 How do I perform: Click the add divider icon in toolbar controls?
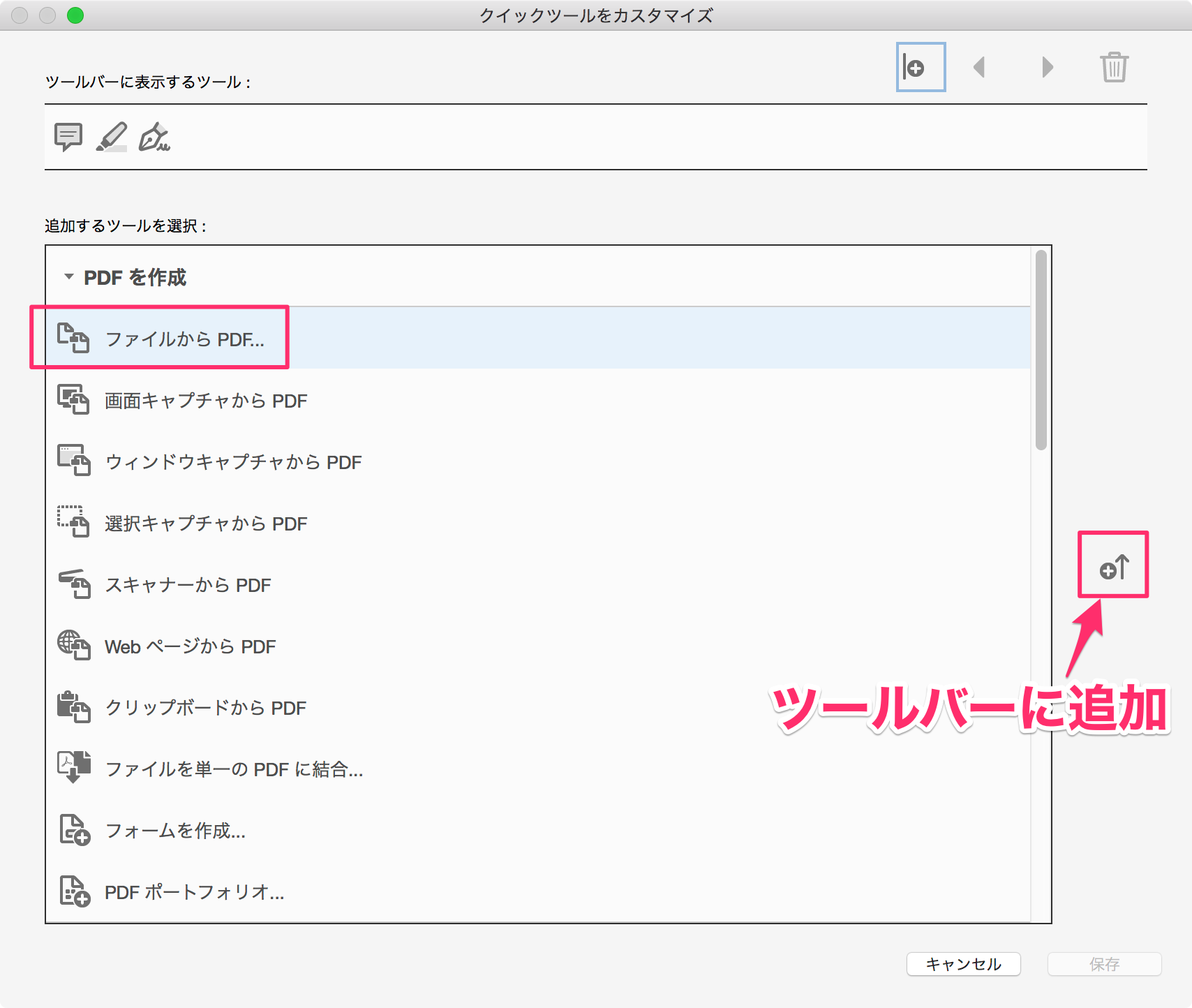click(x=921, y=67)
